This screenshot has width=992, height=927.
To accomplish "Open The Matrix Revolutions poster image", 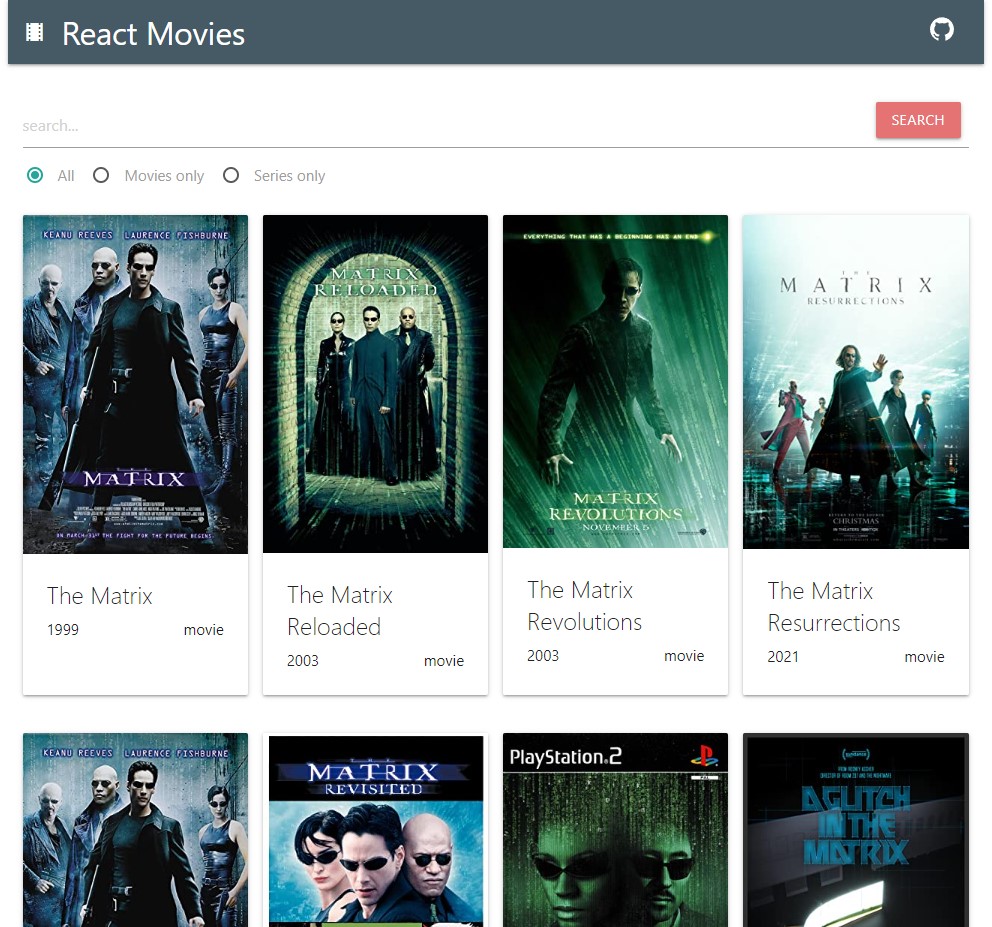I will click(x=615, y=382).
